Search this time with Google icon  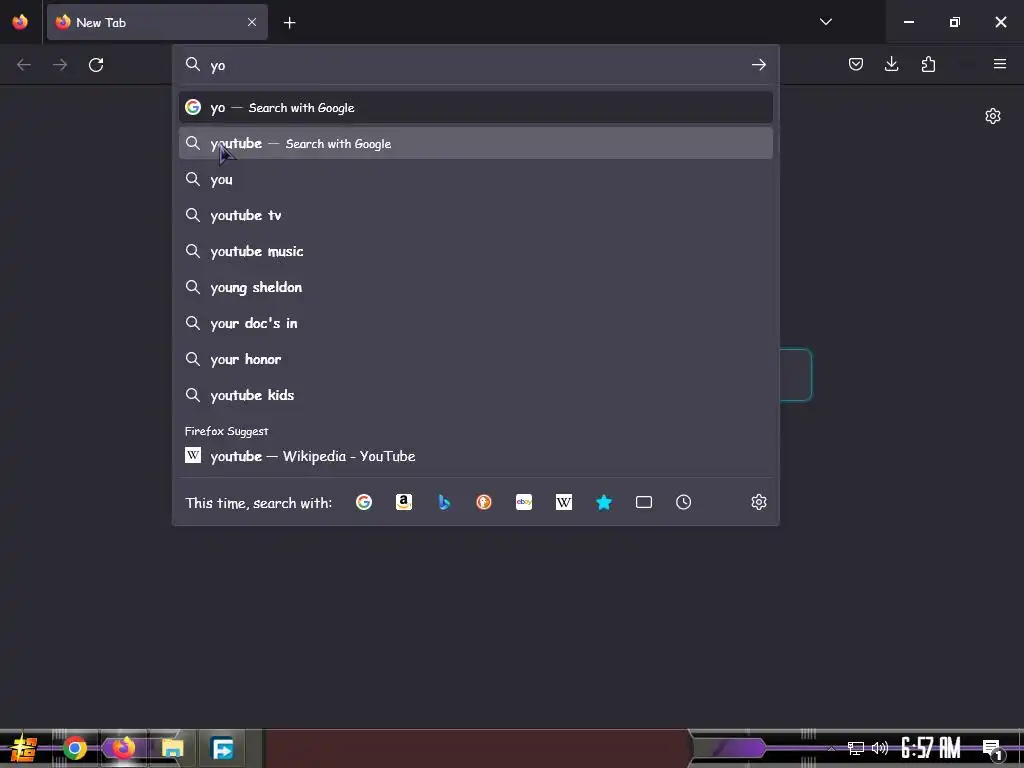tap(364, 502)
